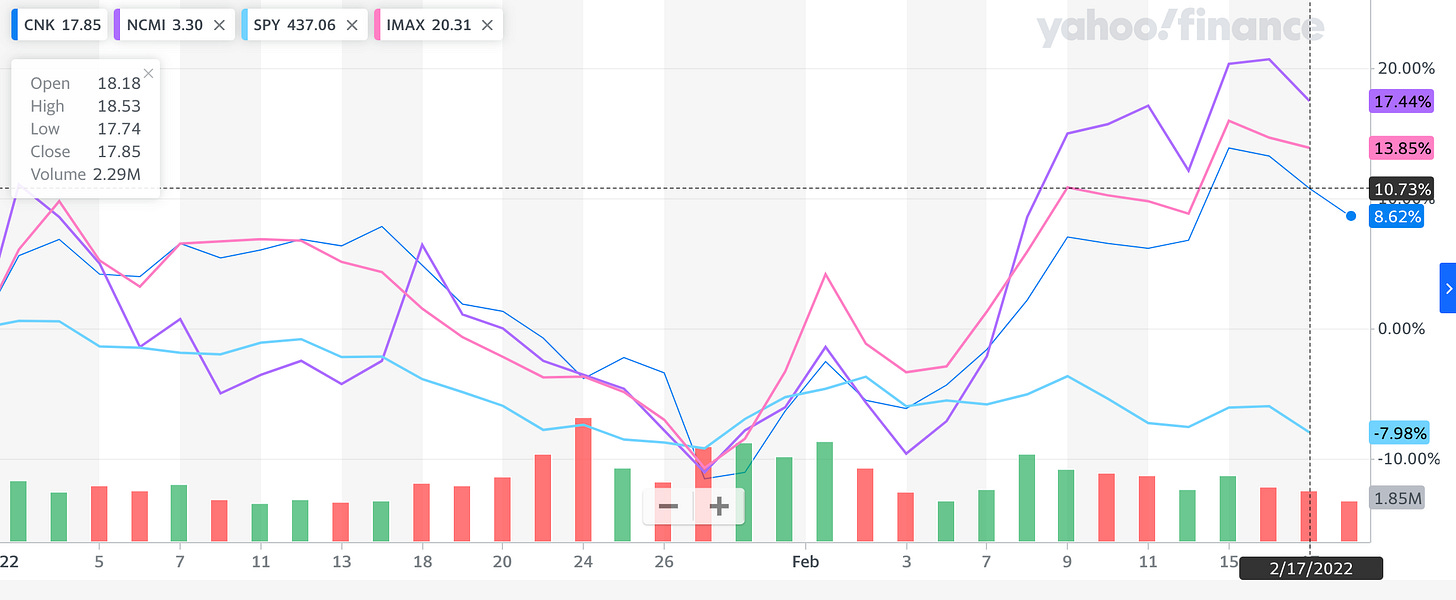Image resolution: width=1456 pixels, height=600 pixels.
Task: Click the 26 date axis label
Action: (664, 562)
